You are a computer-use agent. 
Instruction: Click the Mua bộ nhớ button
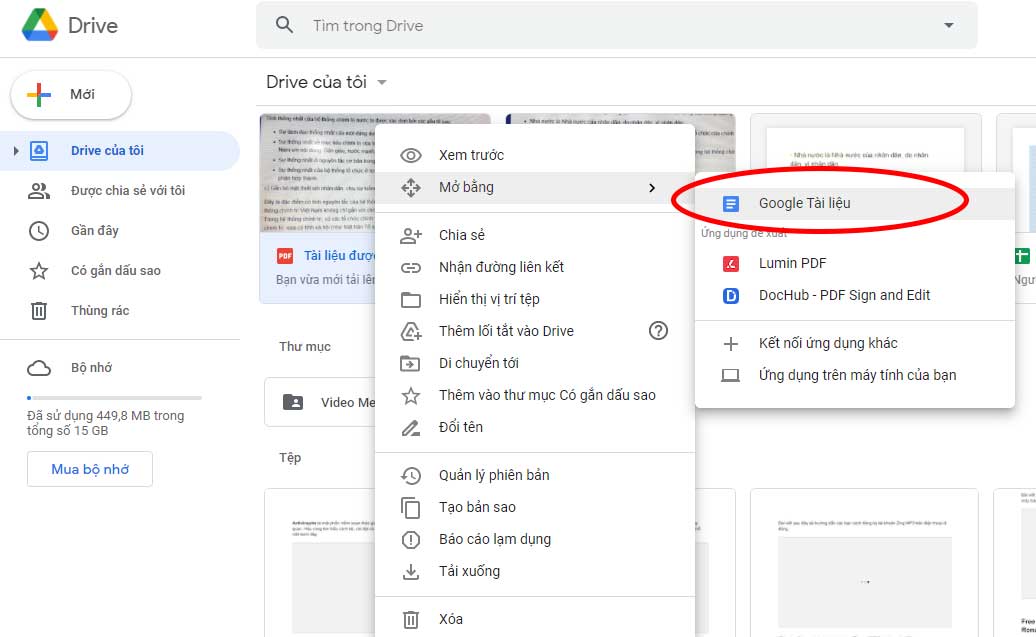coord(90,469)
